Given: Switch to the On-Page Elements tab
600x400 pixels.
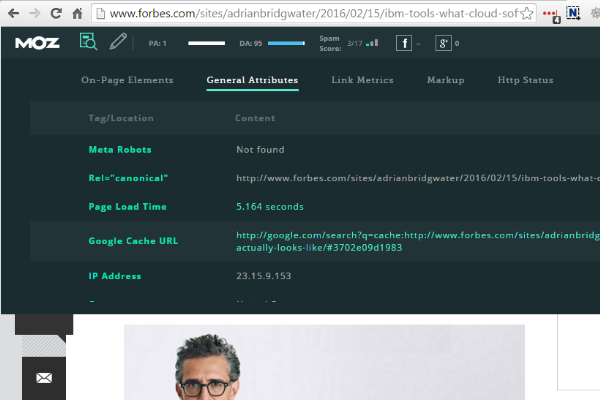Looking at the screenshot, I should (127, 80).
